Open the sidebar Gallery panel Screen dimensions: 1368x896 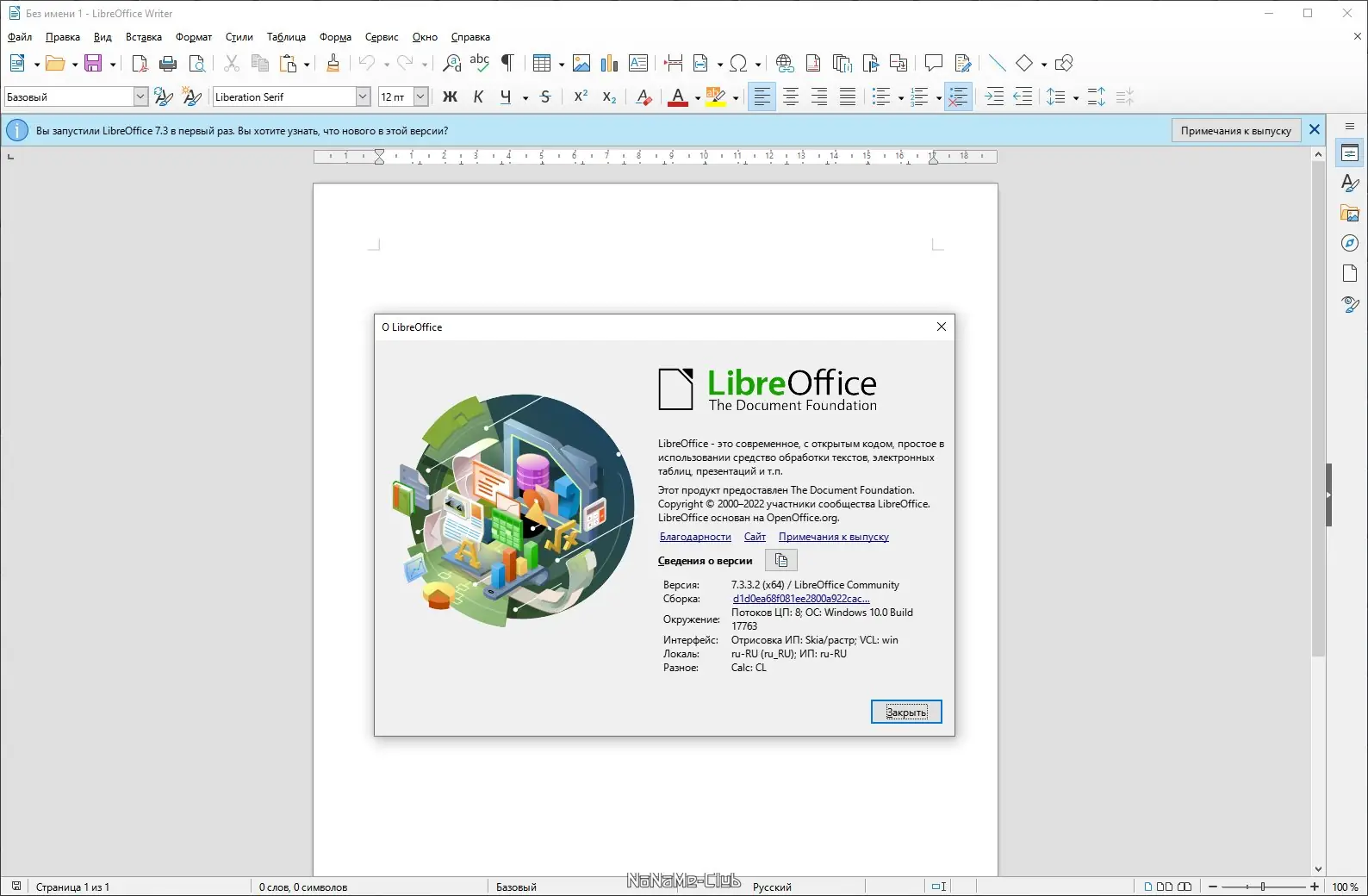1350,214
